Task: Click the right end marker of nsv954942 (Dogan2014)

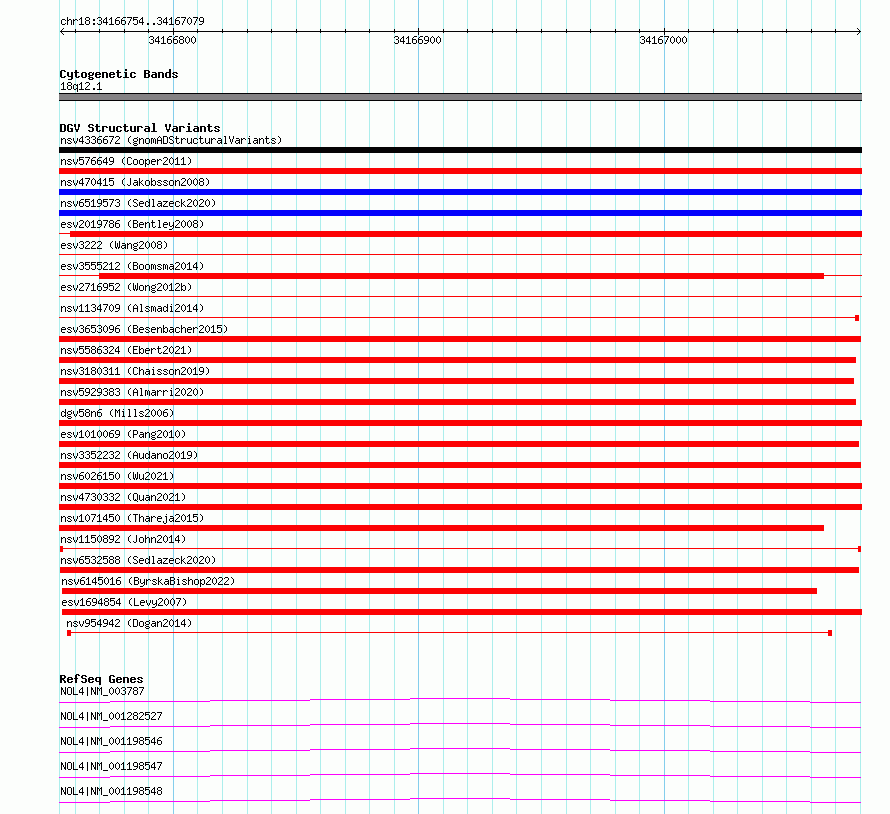Action: click(x=830, y=633)
